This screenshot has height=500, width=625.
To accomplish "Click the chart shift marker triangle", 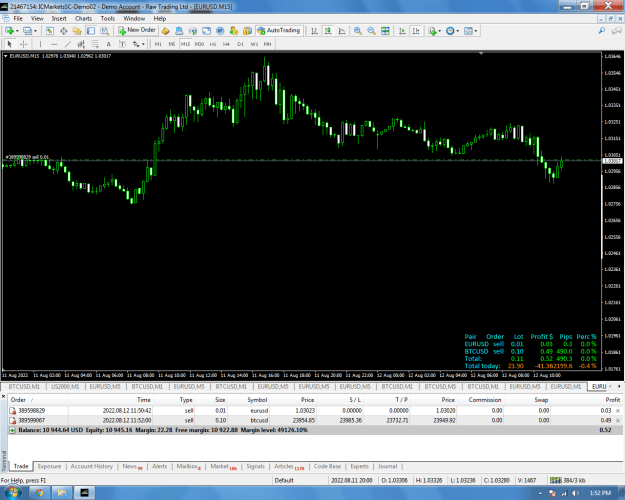I will [481, 53].
